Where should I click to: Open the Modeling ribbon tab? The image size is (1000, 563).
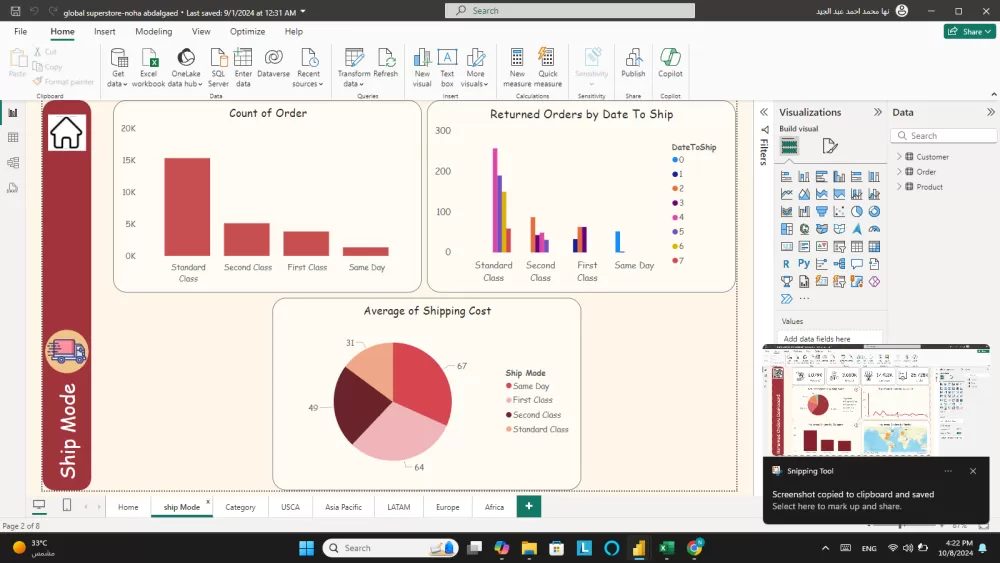[x=153, y=32]
